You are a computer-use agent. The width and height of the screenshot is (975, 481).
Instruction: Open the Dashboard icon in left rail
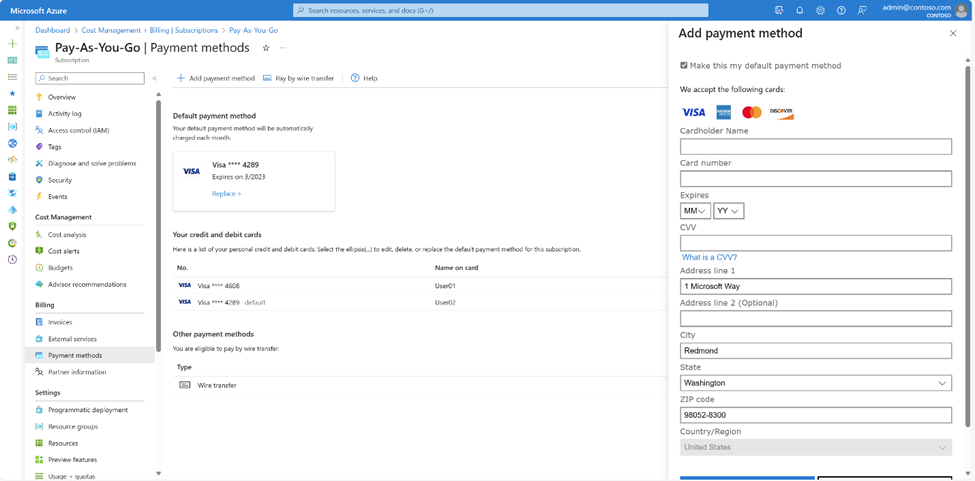12,60
